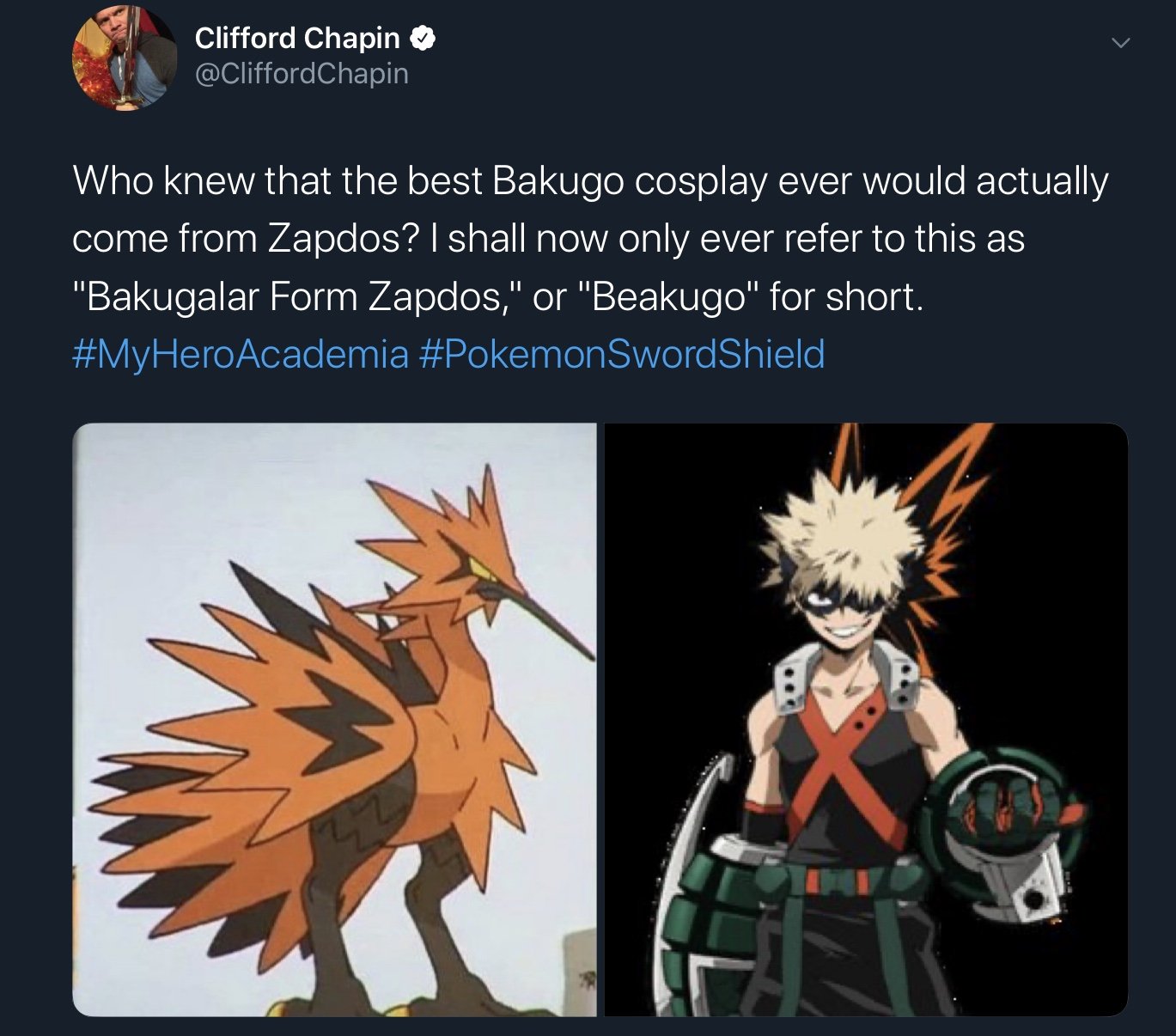The image size is (1176, 1036).
Task: Follow the #MyHeroAcademia hashtag
Action: pos(241,354)
